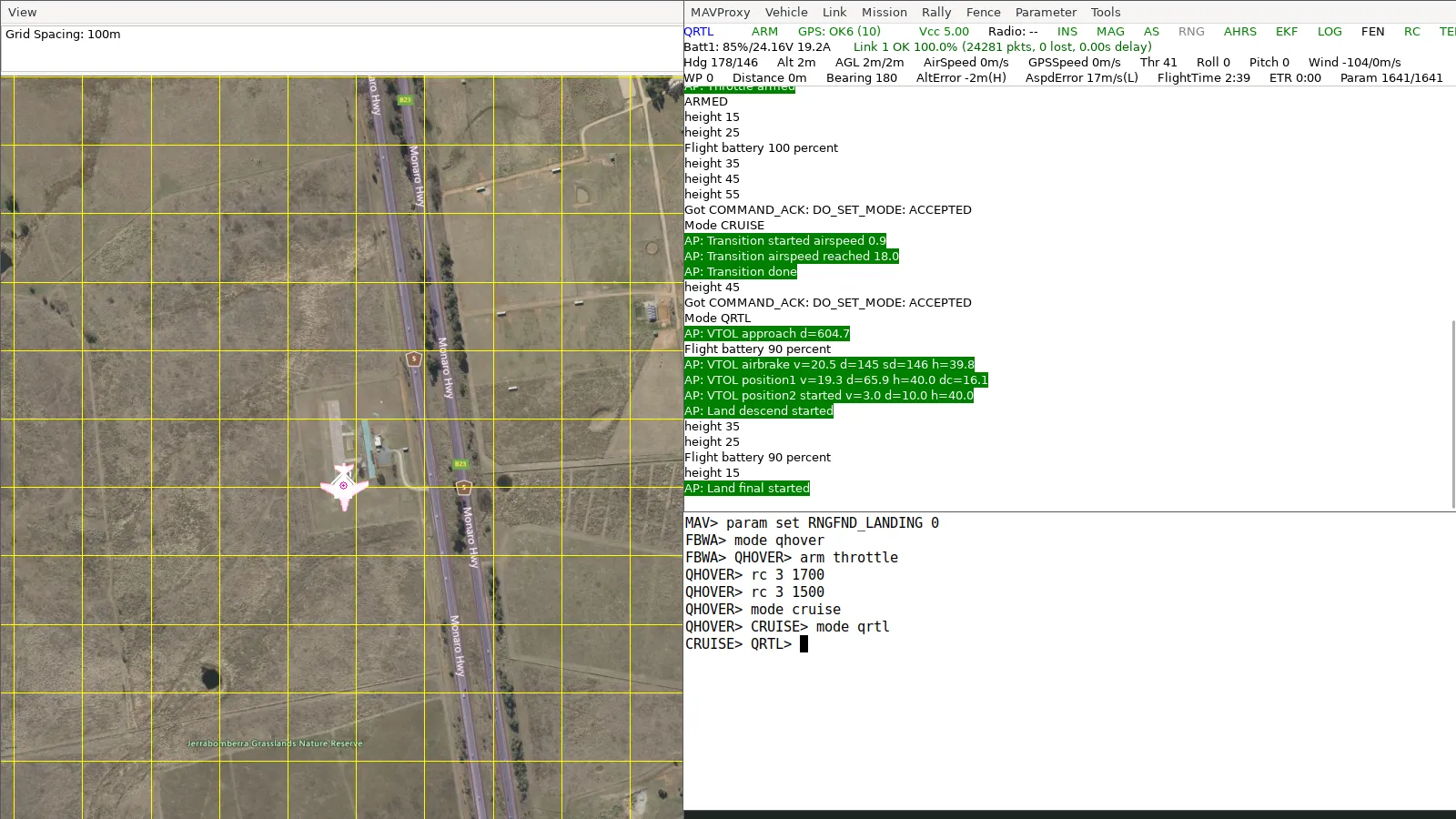
Task: Click the 'AP: VTOL approach d=604.7' message
Action: coord(767,334)
